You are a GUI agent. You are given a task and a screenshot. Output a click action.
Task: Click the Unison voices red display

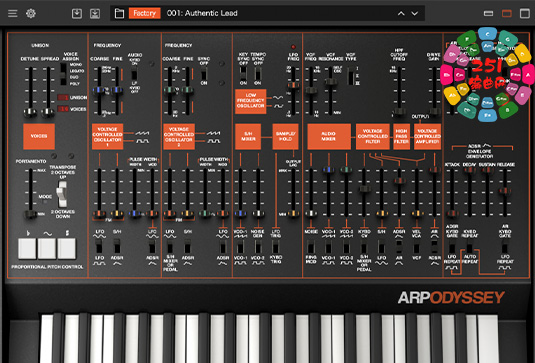(x=63, y=98)
